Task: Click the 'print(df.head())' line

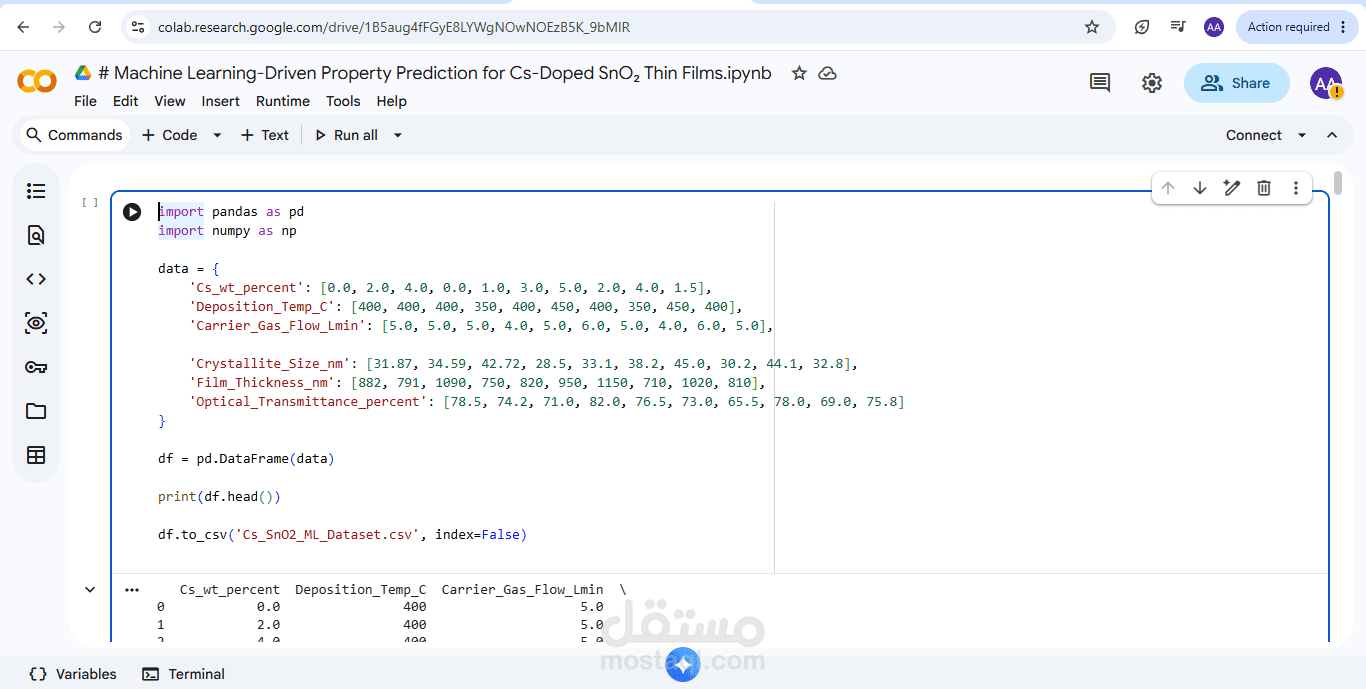Action: point(219,497)
